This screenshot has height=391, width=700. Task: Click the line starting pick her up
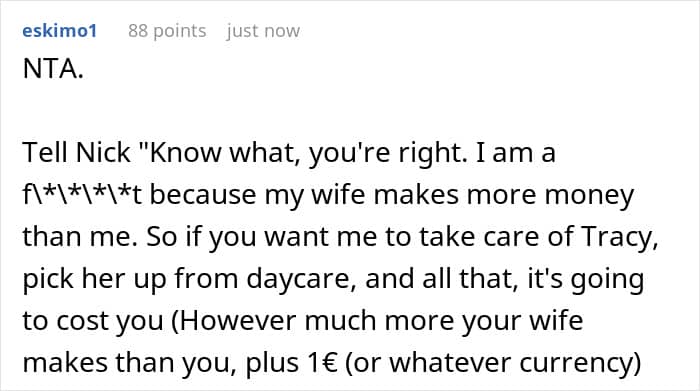click(x=333, y=279)
